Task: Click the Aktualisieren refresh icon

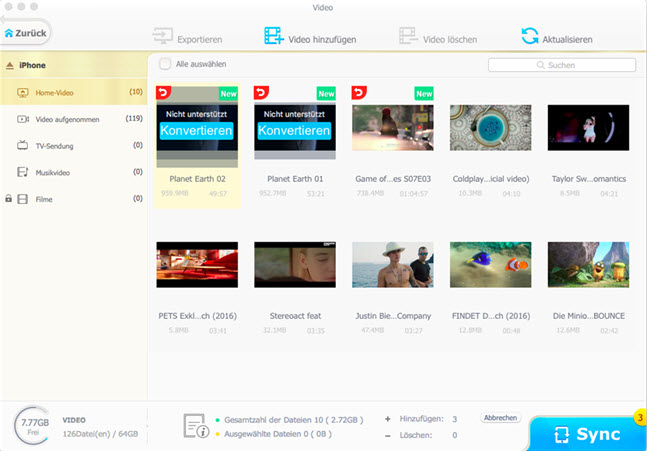Action: pos(530,38)
